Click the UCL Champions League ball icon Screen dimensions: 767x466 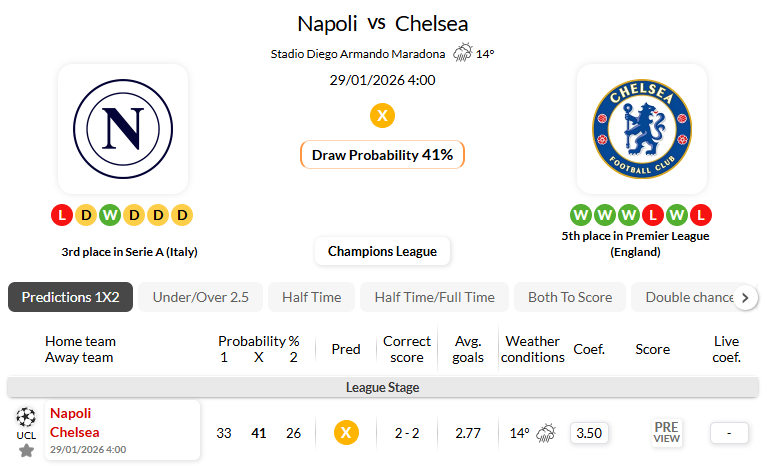point(26,415)
